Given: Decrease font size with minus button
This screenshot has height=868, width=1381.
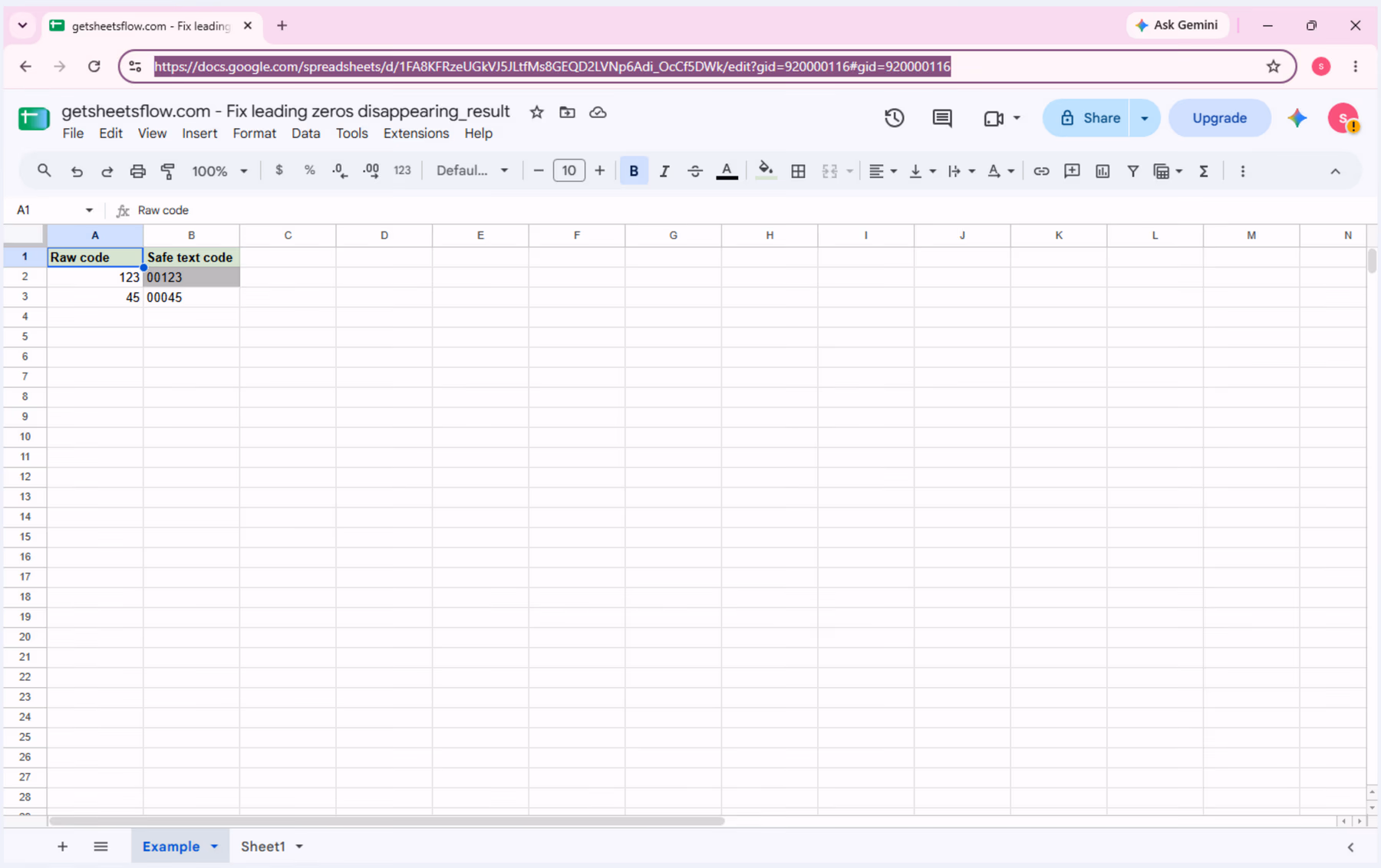Looking at the screenshot, I should [539, 170].
